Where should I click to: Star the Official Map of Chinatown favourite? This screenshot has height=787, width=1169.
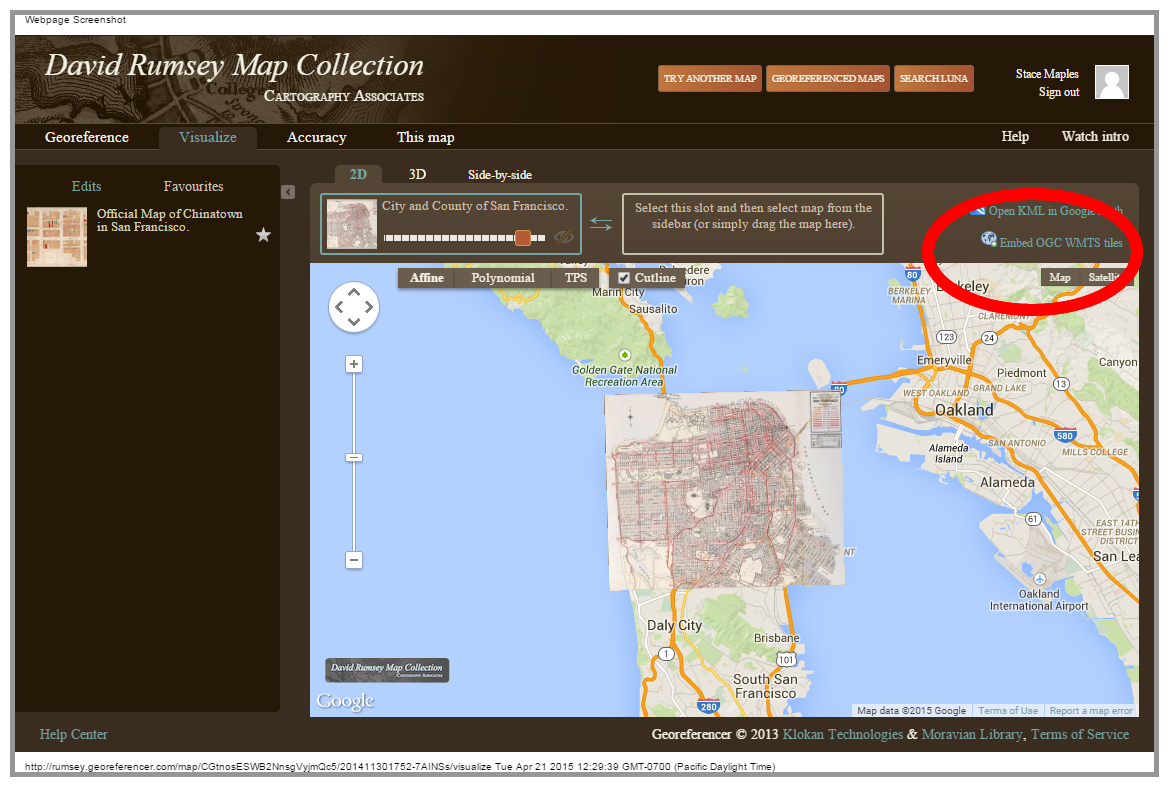tap(263, 236)
